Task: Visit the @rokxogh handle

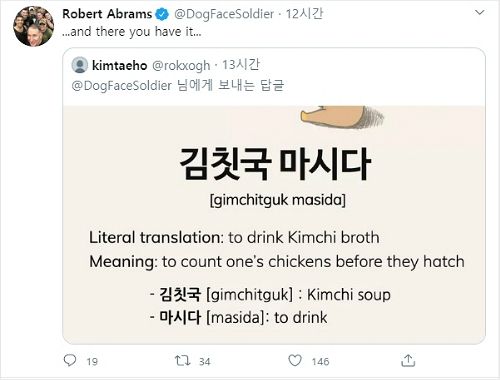Action: (x=181, y=66)
